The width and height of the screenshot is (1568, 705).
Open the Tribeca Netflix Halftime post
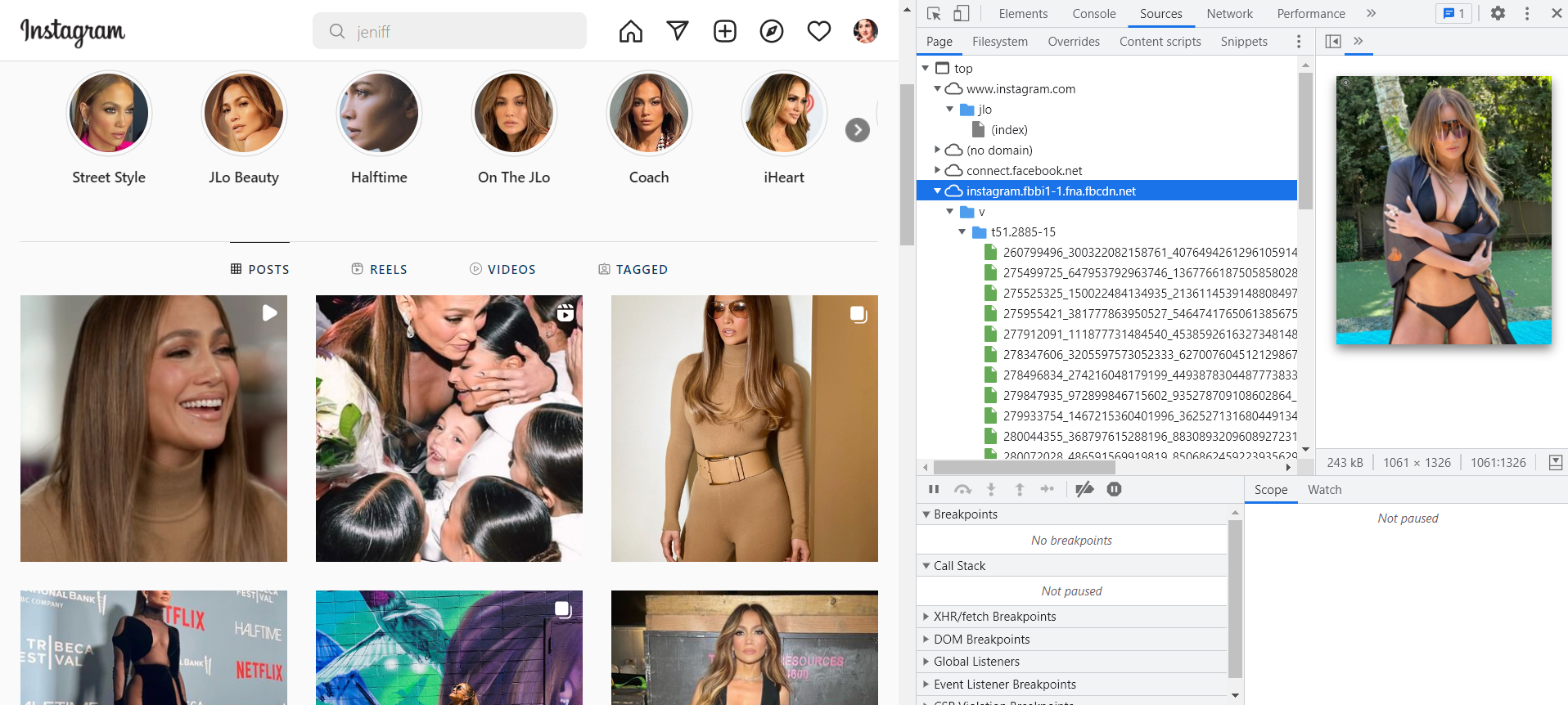click(x=154, y=648)
